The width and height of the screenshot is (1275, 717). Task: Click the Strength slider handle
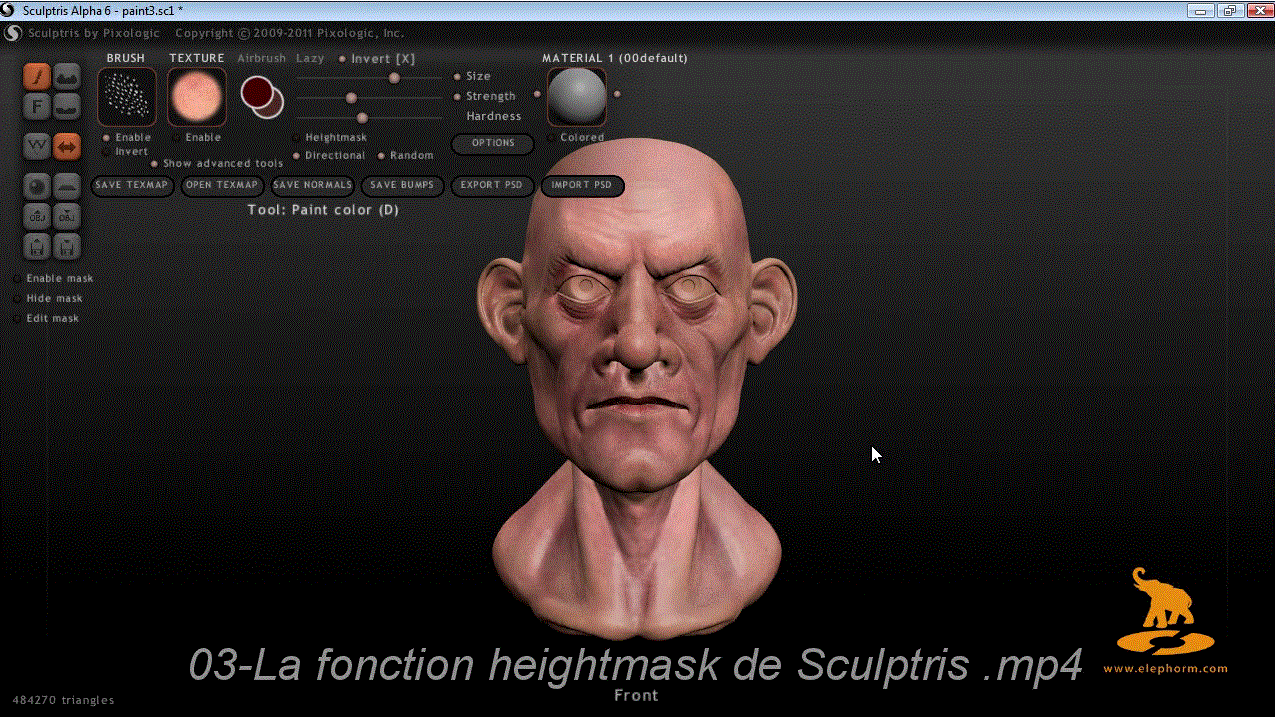coord(351,97)
